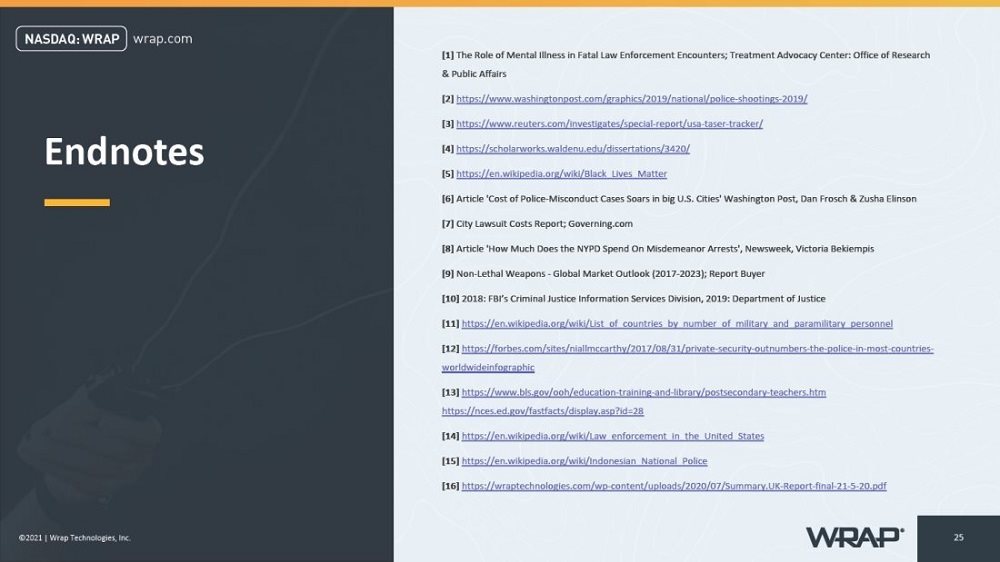Open the Forbes private-security article link
Image resolution: width=1000 pixels, height=562 pixels.
click(688, 358)
